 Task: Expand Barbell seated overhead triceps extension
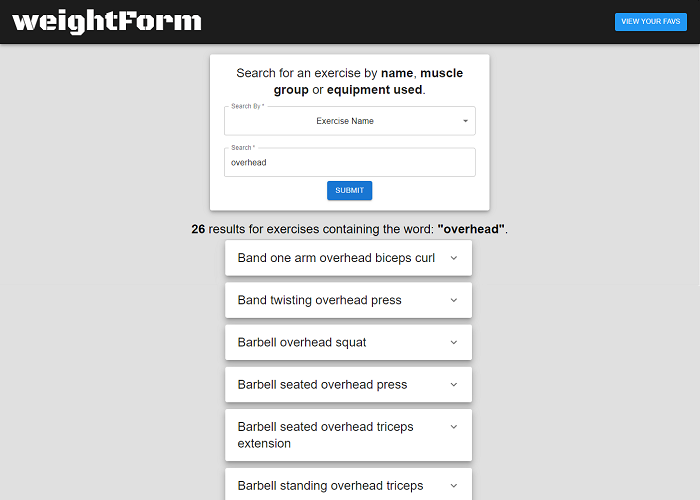325,435
